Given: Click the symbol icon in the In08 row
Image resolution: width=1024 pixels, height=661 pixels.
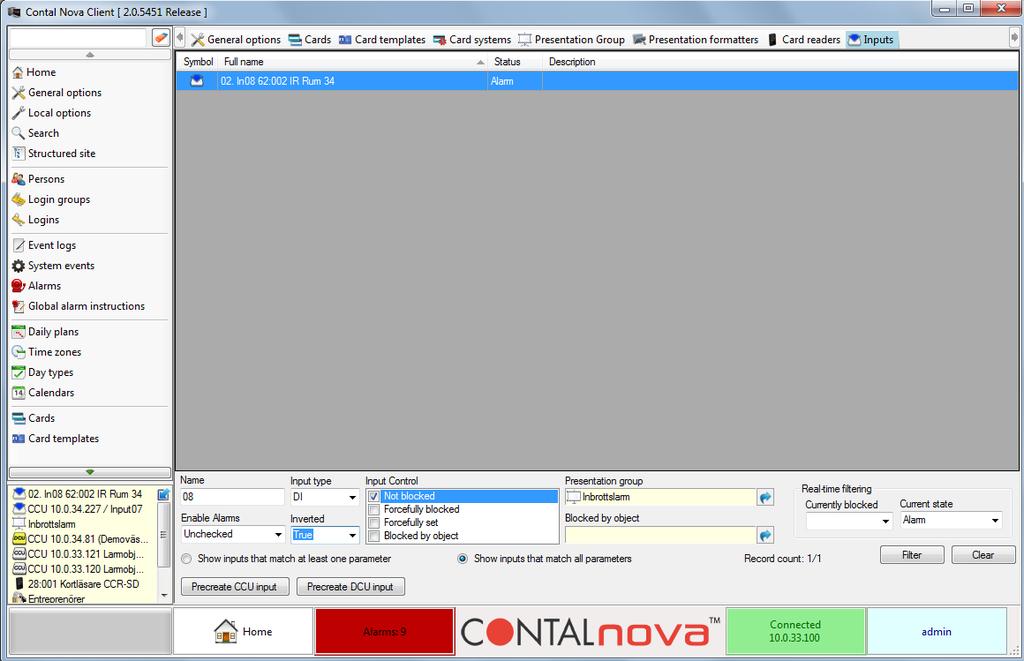Looking at the screenshot, I should (197, 81).
